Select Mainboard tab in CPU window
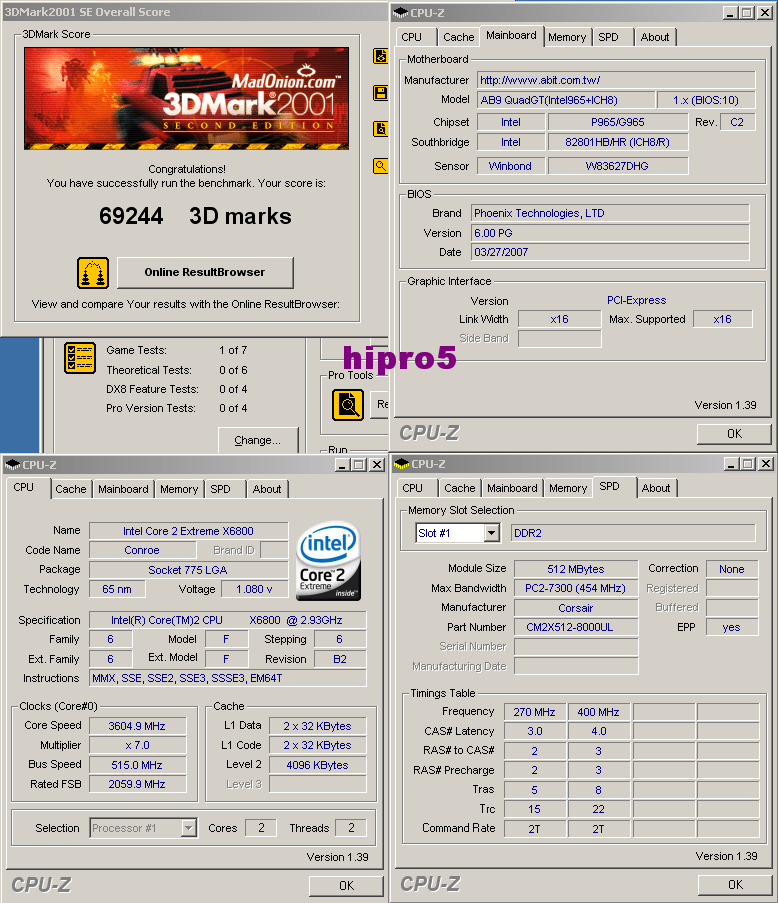 [x=123, y=490]
